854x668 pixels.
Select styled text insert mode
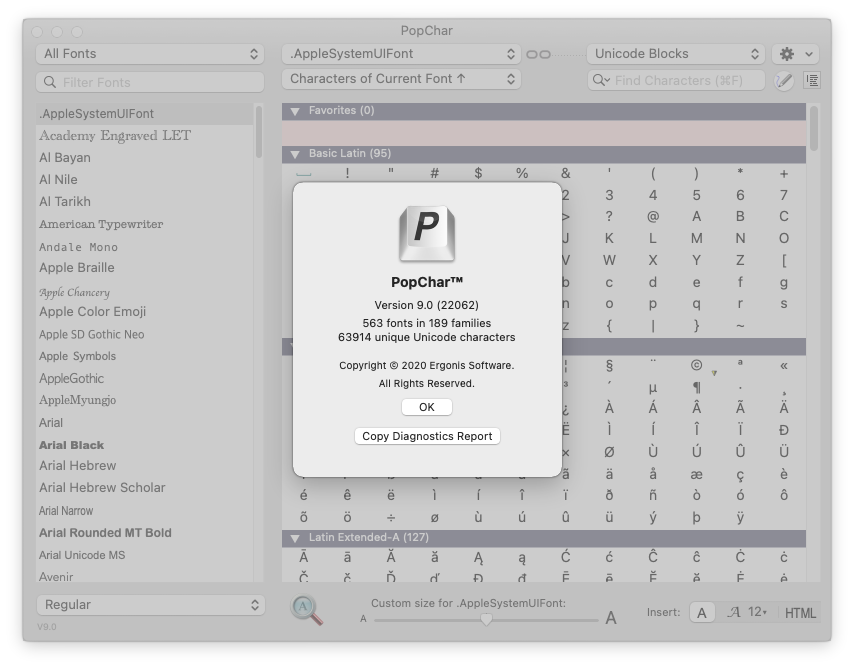[734, 612]
